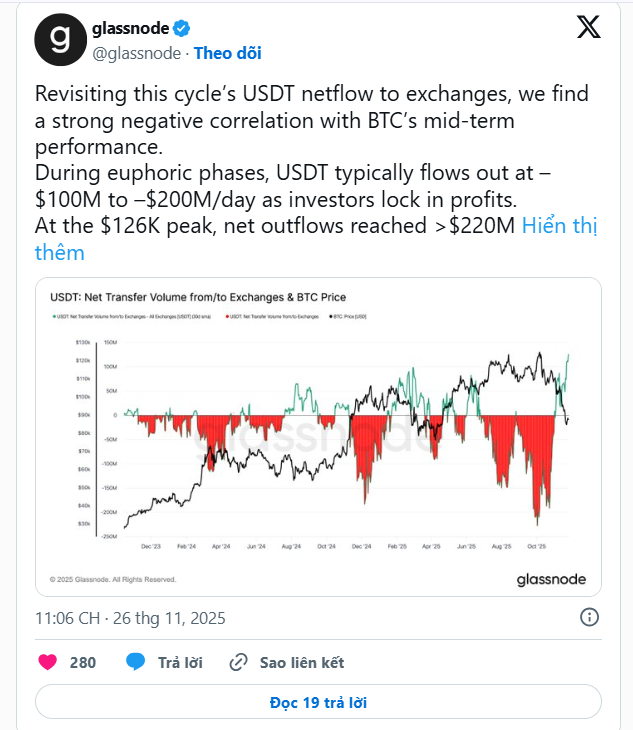This screenshot has width=633, height=730.
Task: Like the tweet with the heart icon
Action: pos(48,662)
